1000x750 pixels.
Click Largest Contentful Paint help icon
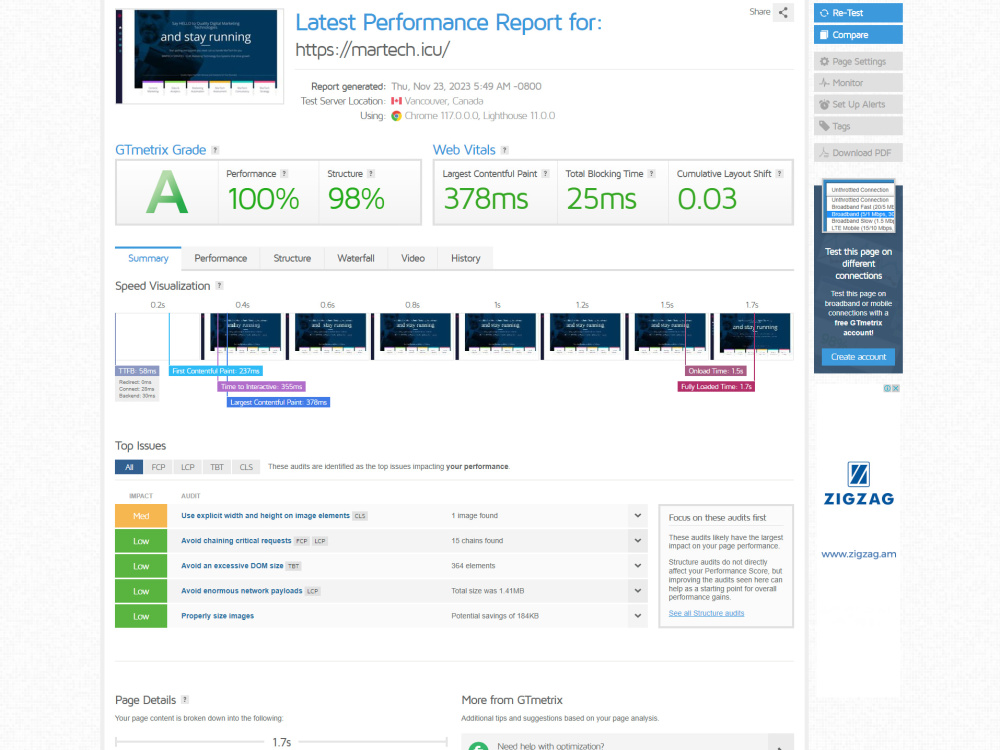545,173
